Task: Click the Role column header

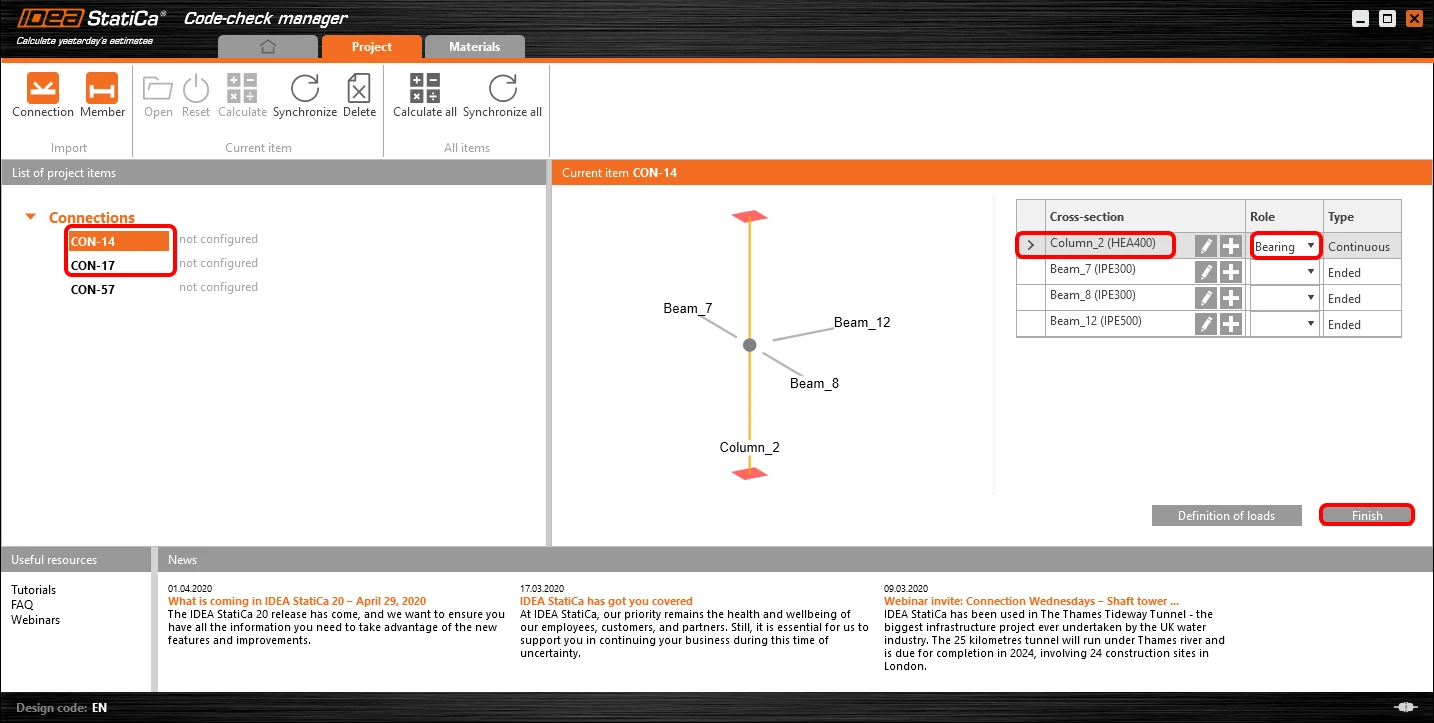Action: coord(1284,216)
